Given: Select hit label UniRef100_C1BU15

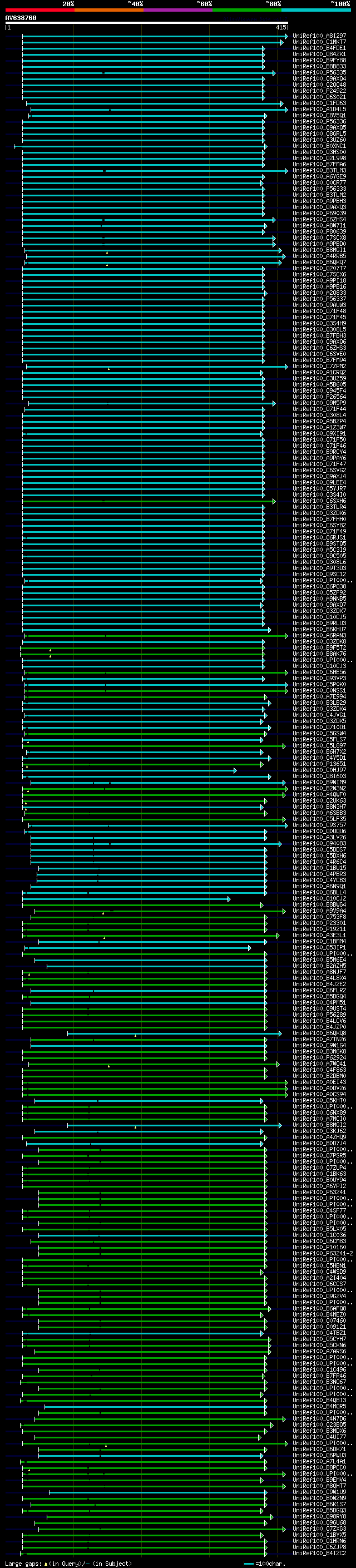Looking at the screenshot, I should pos(319,868).
